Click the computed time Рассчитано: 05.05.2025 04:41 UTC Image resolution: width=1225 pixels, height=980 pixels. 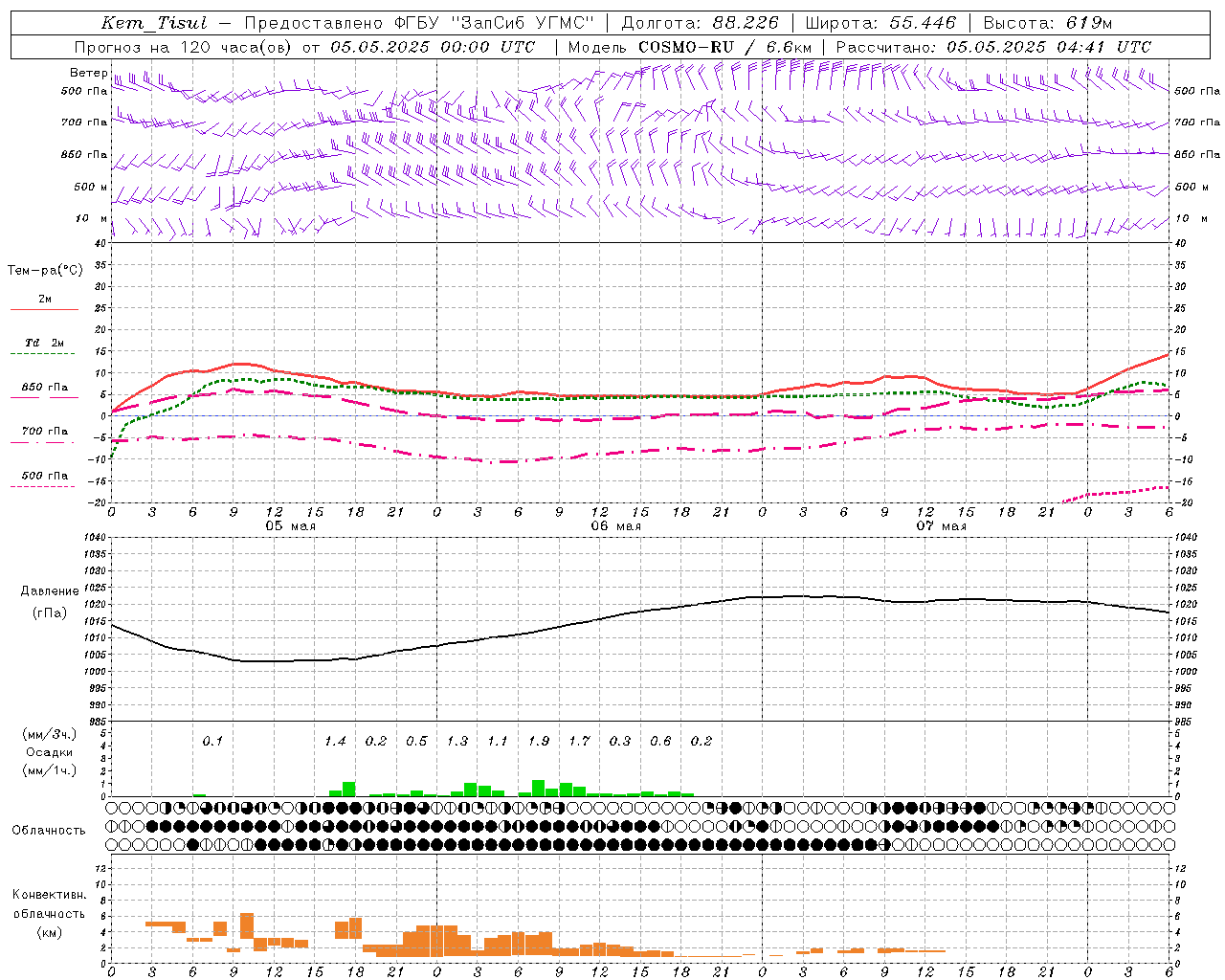(993, 47)
